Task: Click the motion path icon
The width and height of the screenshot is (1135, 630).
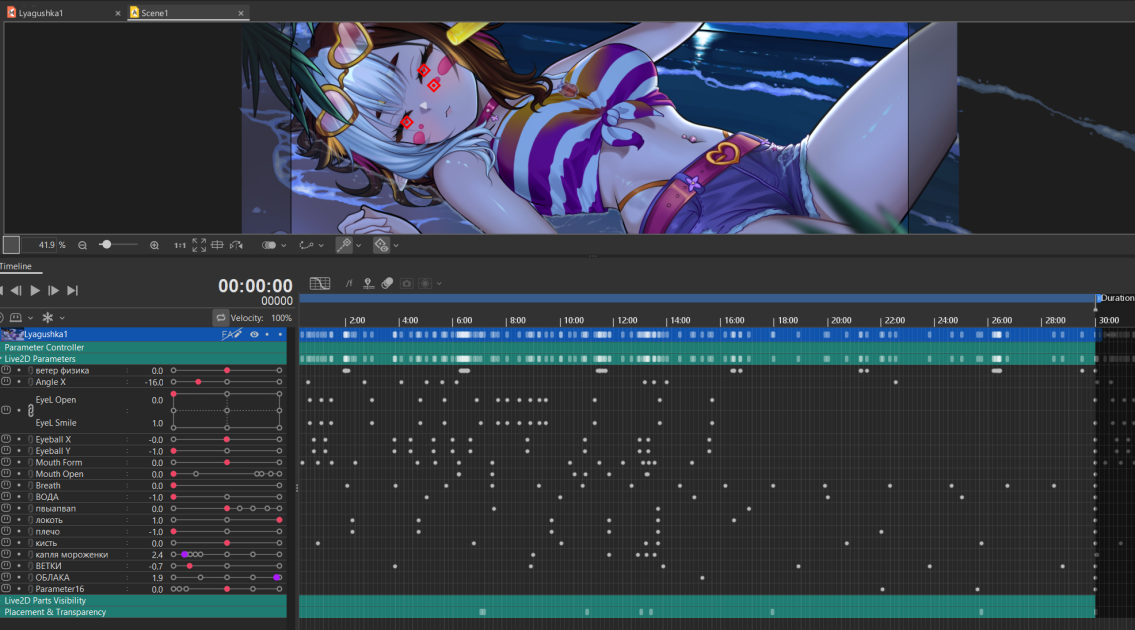Action: pos(307,245)
